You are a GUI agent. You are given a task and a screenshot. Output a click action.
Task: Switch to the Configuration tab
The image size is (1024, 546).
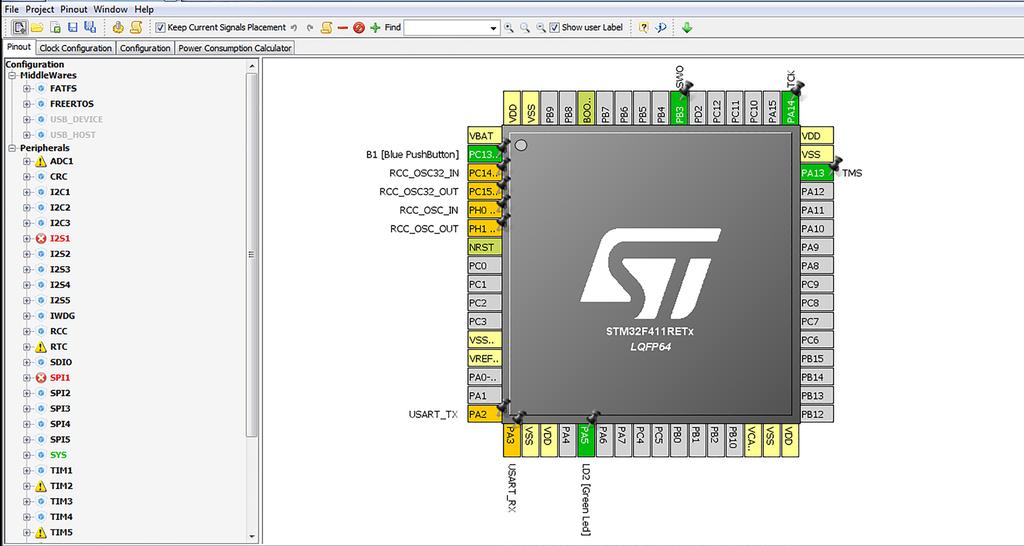pos(145,48)
